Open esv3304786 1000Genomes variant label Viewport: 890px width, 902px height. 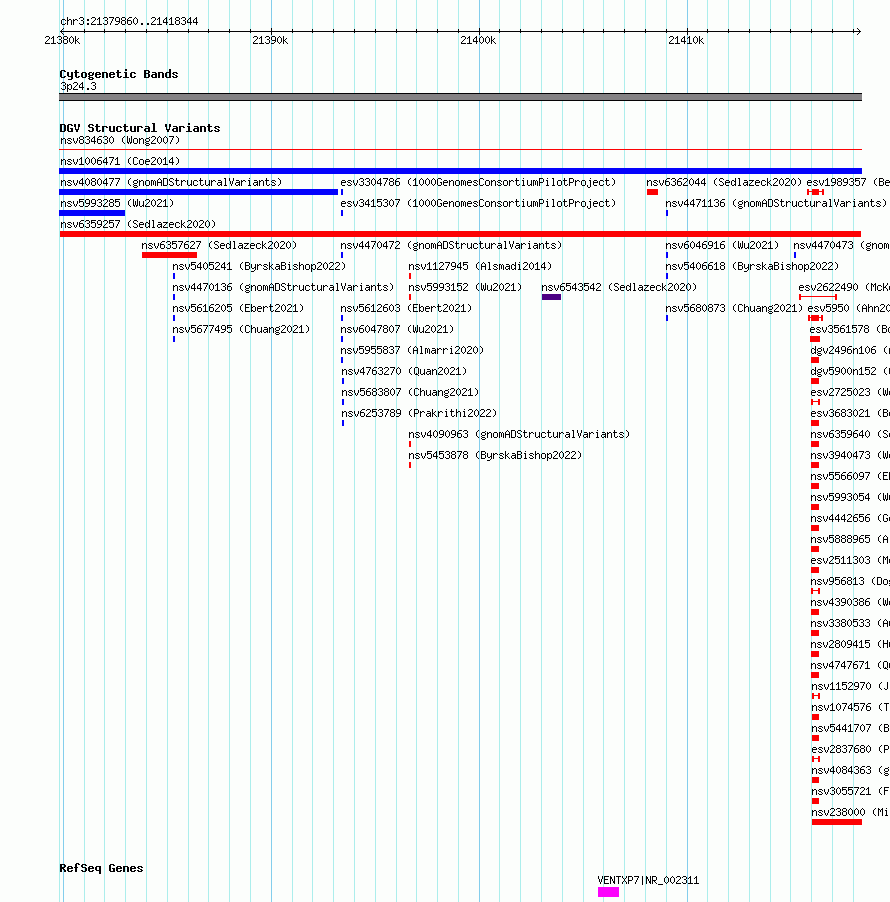478,182
